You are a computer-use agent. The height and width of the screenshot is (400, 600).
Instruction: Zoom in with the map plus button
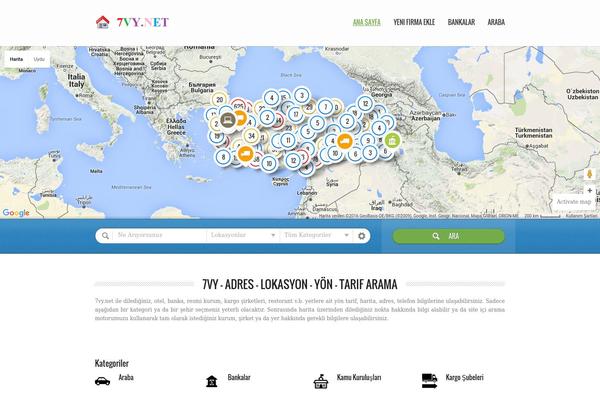point(590,190)
